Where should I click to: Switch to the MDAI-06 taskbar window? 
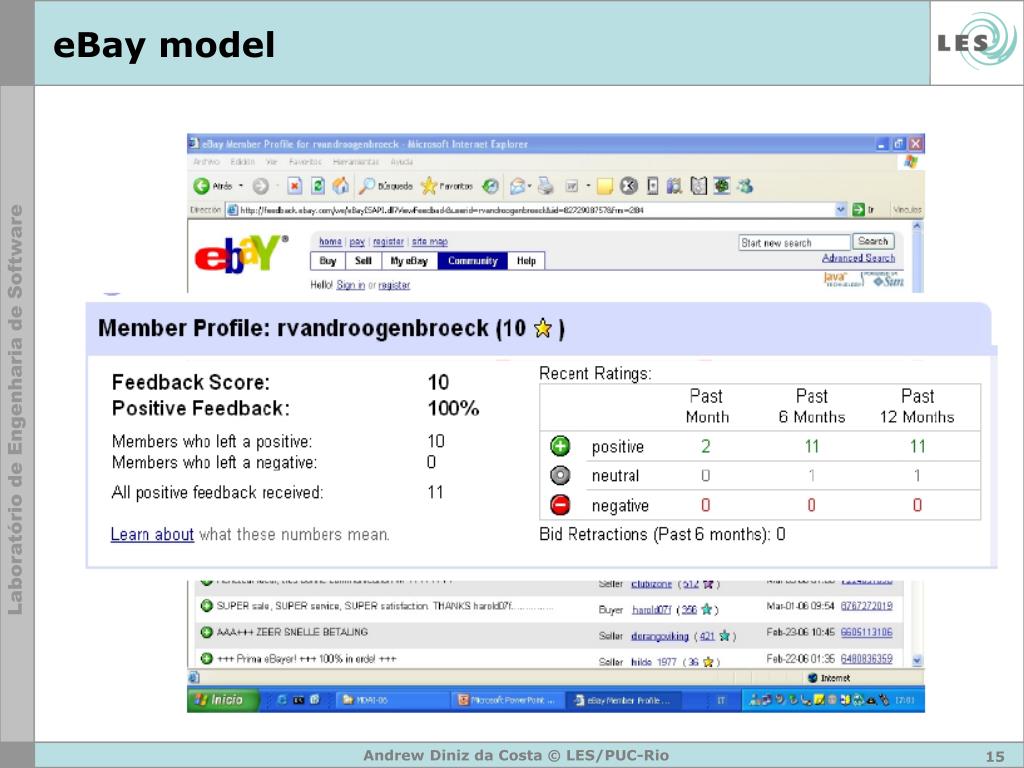tap(391, 700)
